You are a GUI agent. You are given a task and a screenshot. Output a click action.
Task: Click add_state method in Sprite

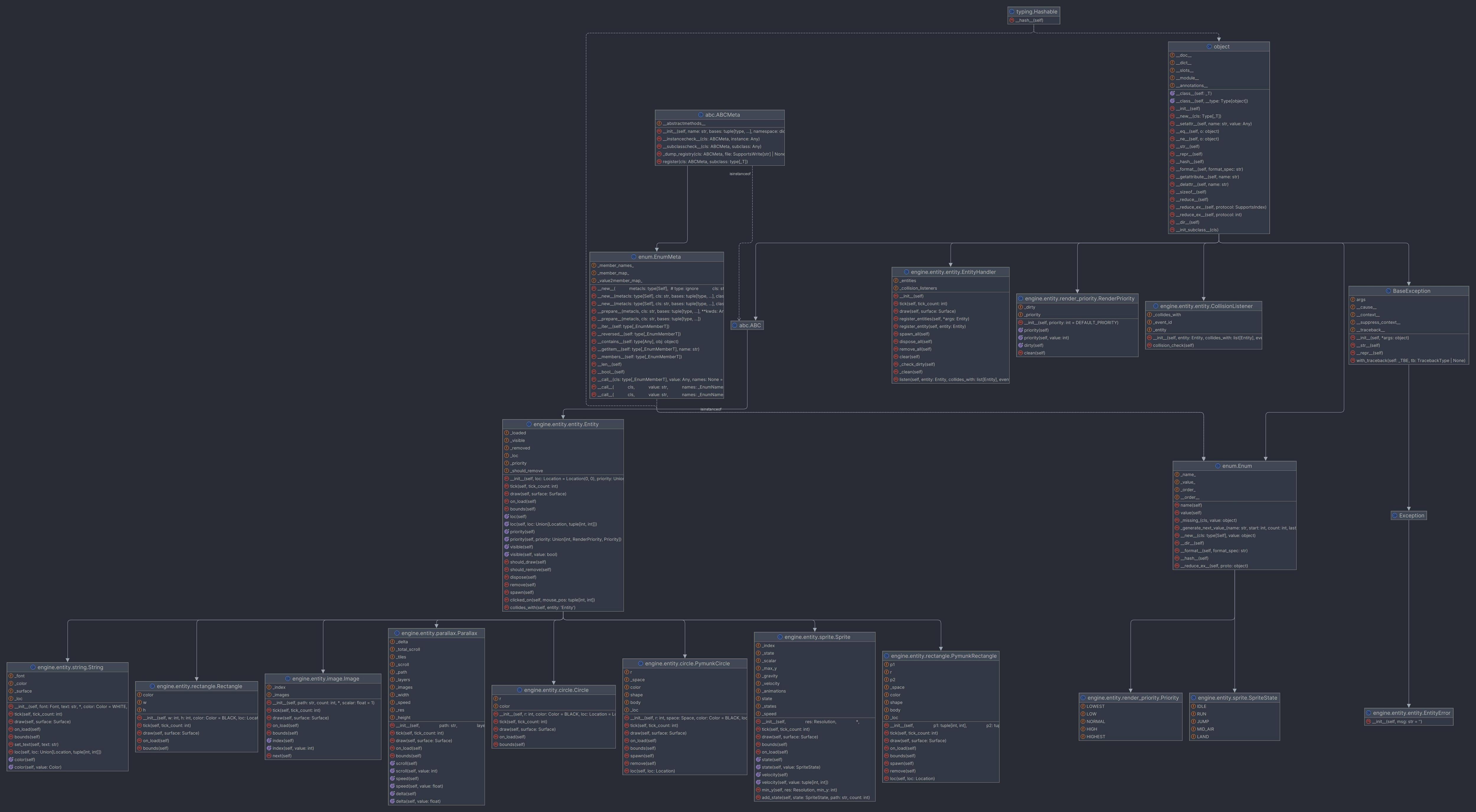tap(815, 798)
